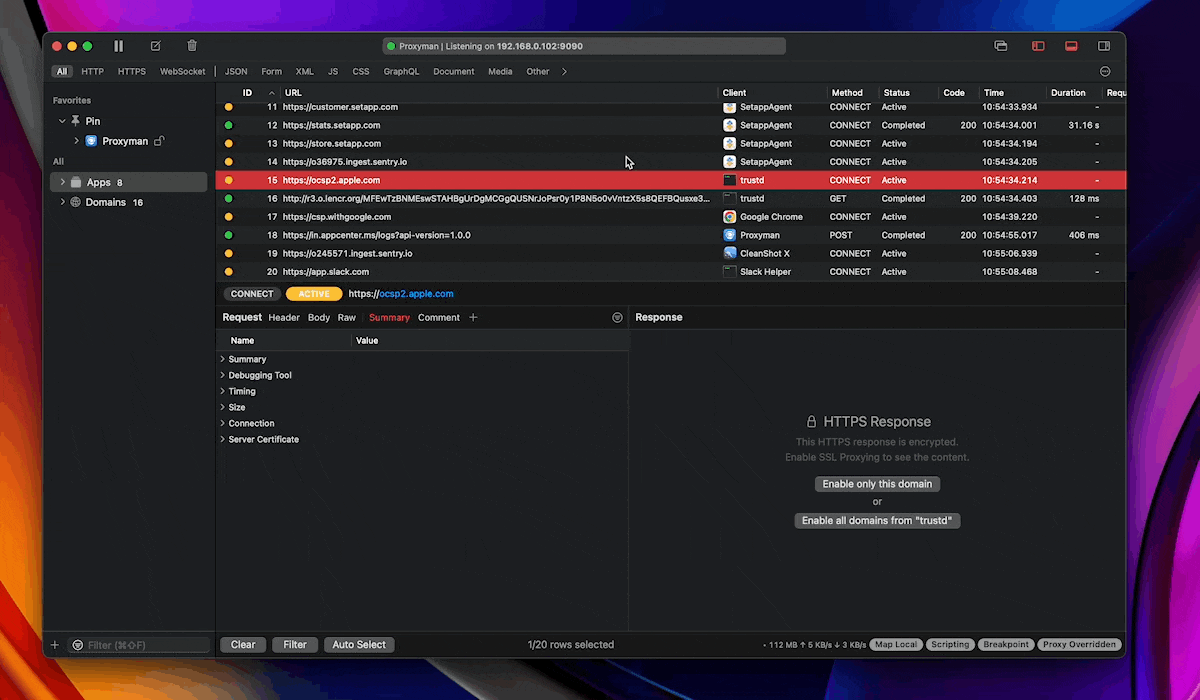Click the Clear button
The height and width of the screenshot is (700, 1200).
pyautogui.click(x=243, y=645)
